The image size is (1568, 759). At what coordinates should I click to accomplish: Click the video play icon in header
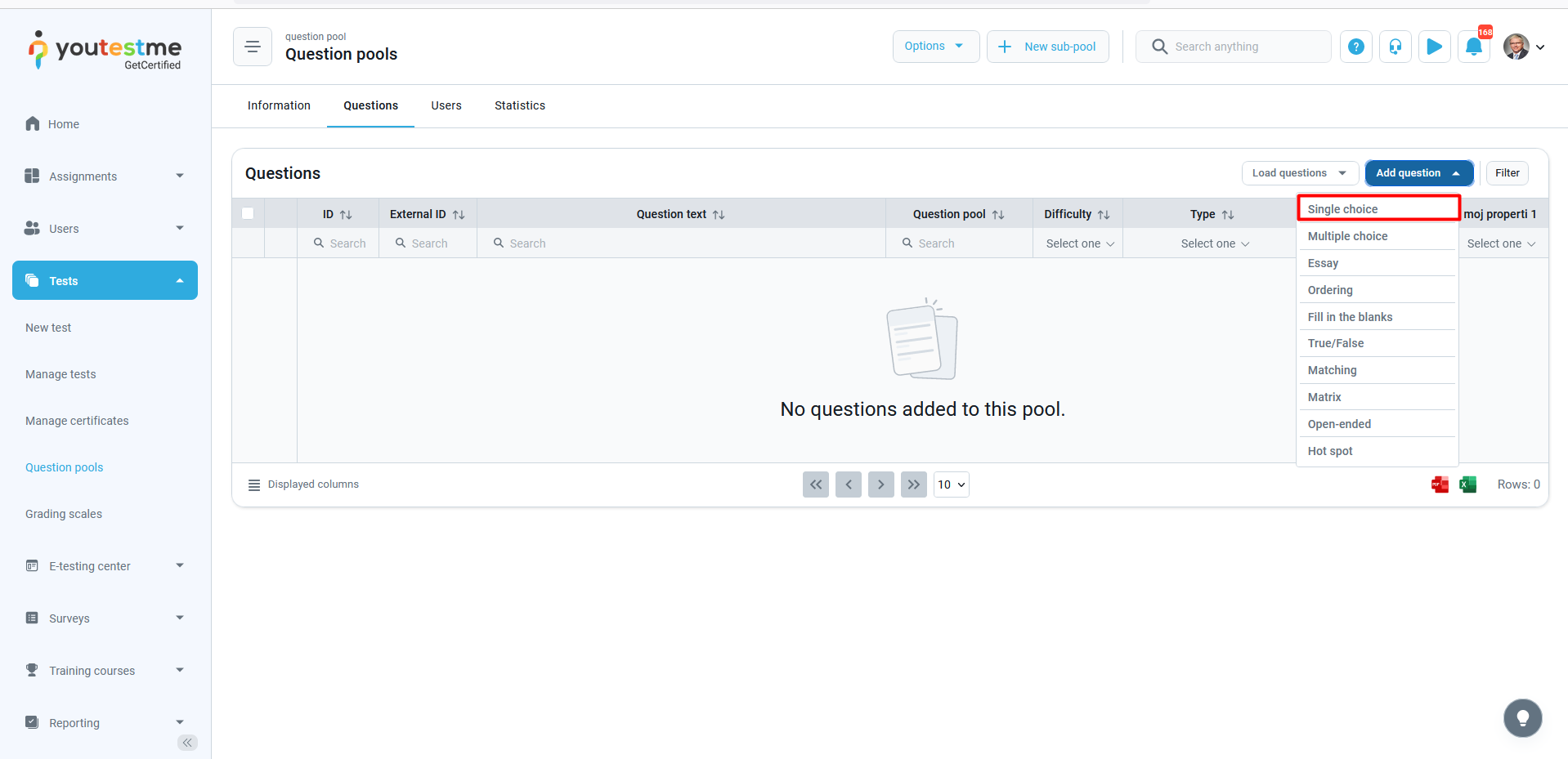click(1434, 47)
